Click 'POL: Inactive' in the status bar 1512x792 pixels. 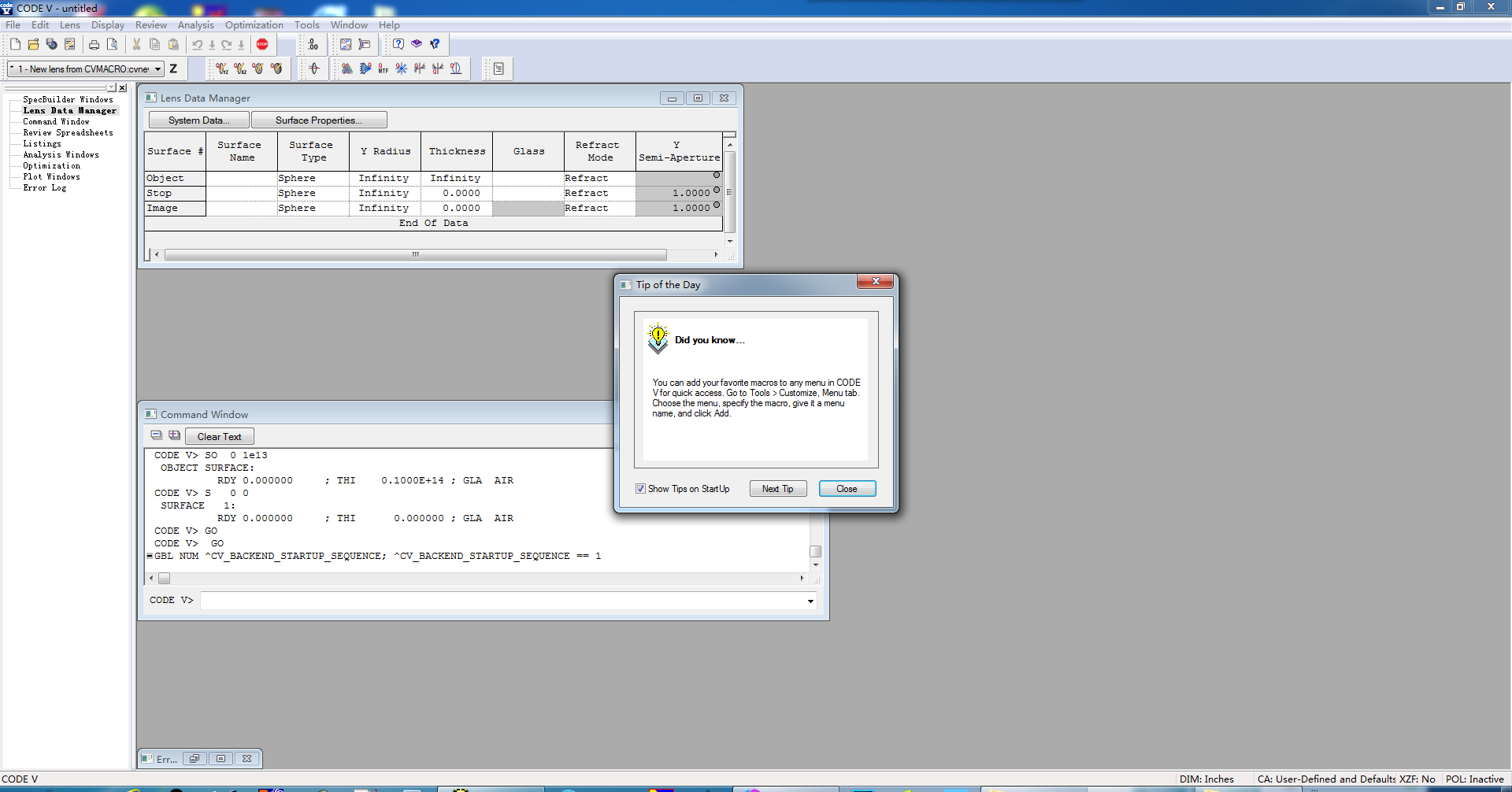pyautogui.click(x=1474, y=779)
